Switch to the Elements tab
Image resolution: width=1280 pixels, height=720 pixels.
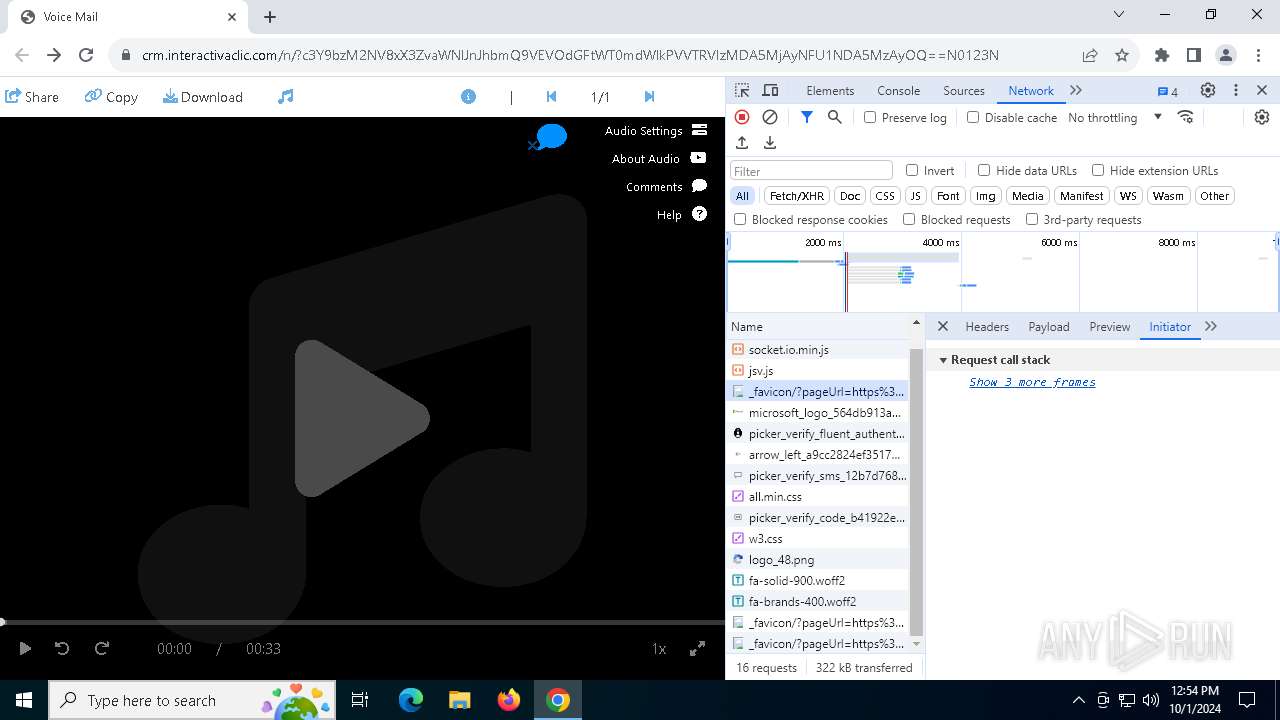click(x=830, y=90)
